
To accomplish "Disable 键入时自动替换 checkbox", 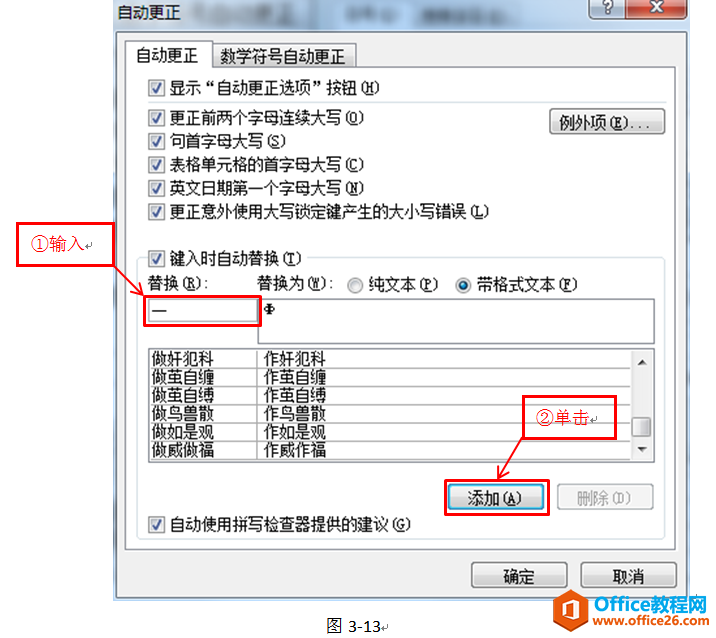I will (x=156, y=259).
